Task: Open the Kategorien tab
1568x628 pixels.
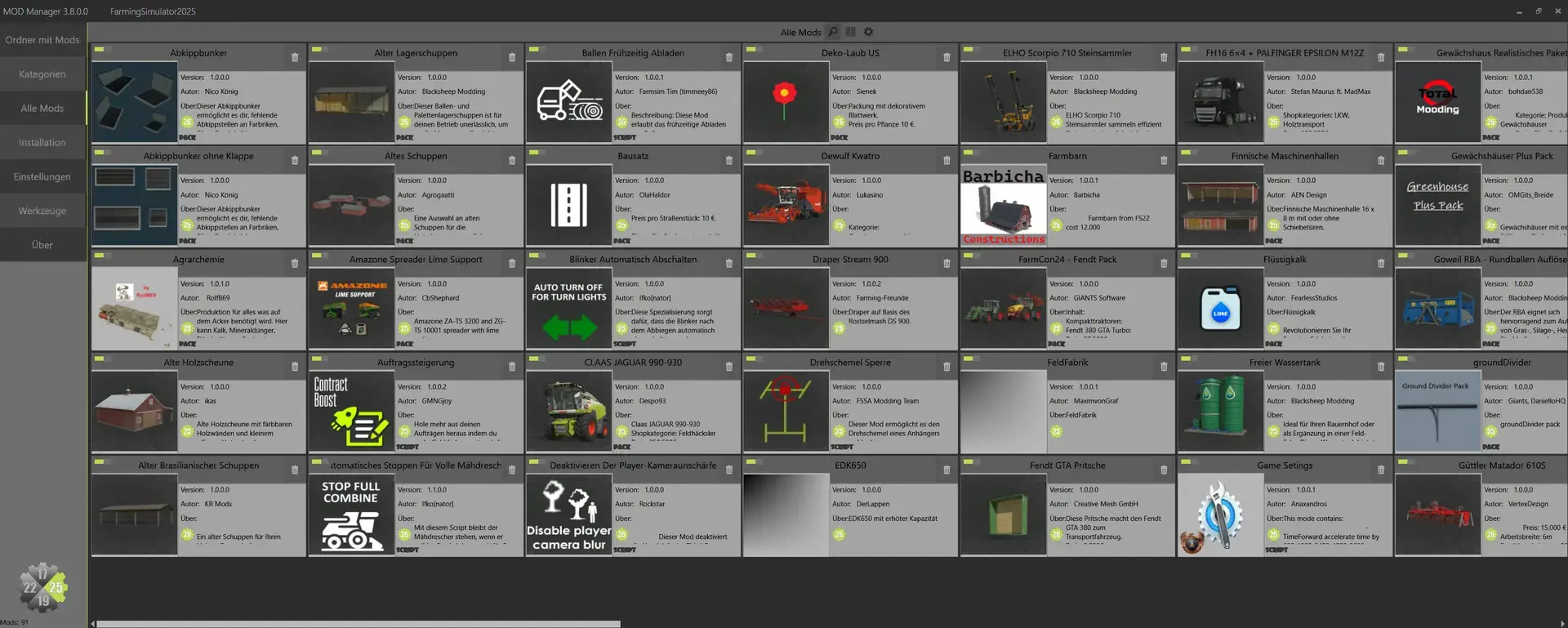Action: click(x=42, y=74)
